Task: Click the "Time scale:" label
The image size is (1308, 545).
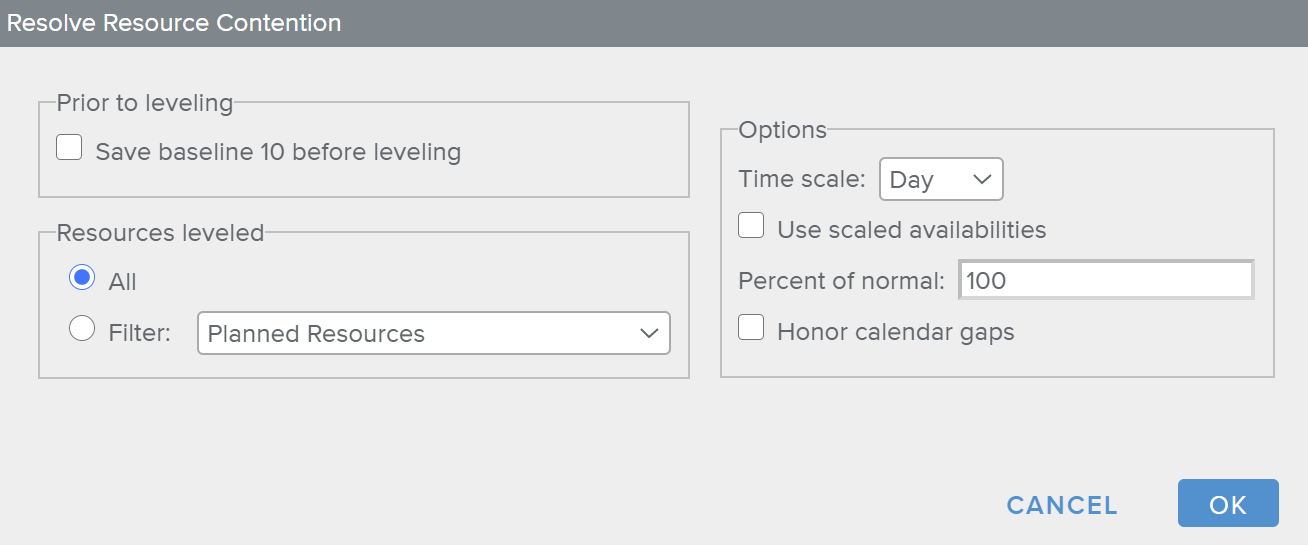Action: [x=802, y=180]
